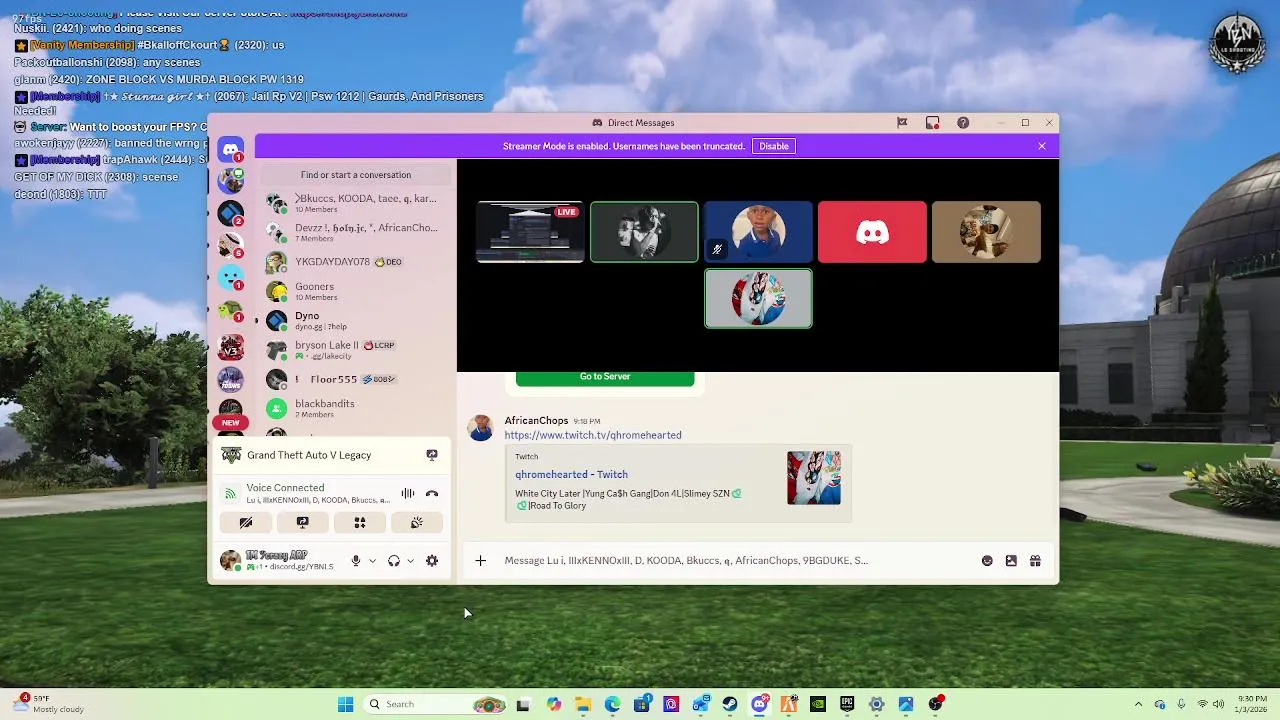Open Discord taskbar icon
Viewport: 1280px width, 720px height.
[760, 704]
